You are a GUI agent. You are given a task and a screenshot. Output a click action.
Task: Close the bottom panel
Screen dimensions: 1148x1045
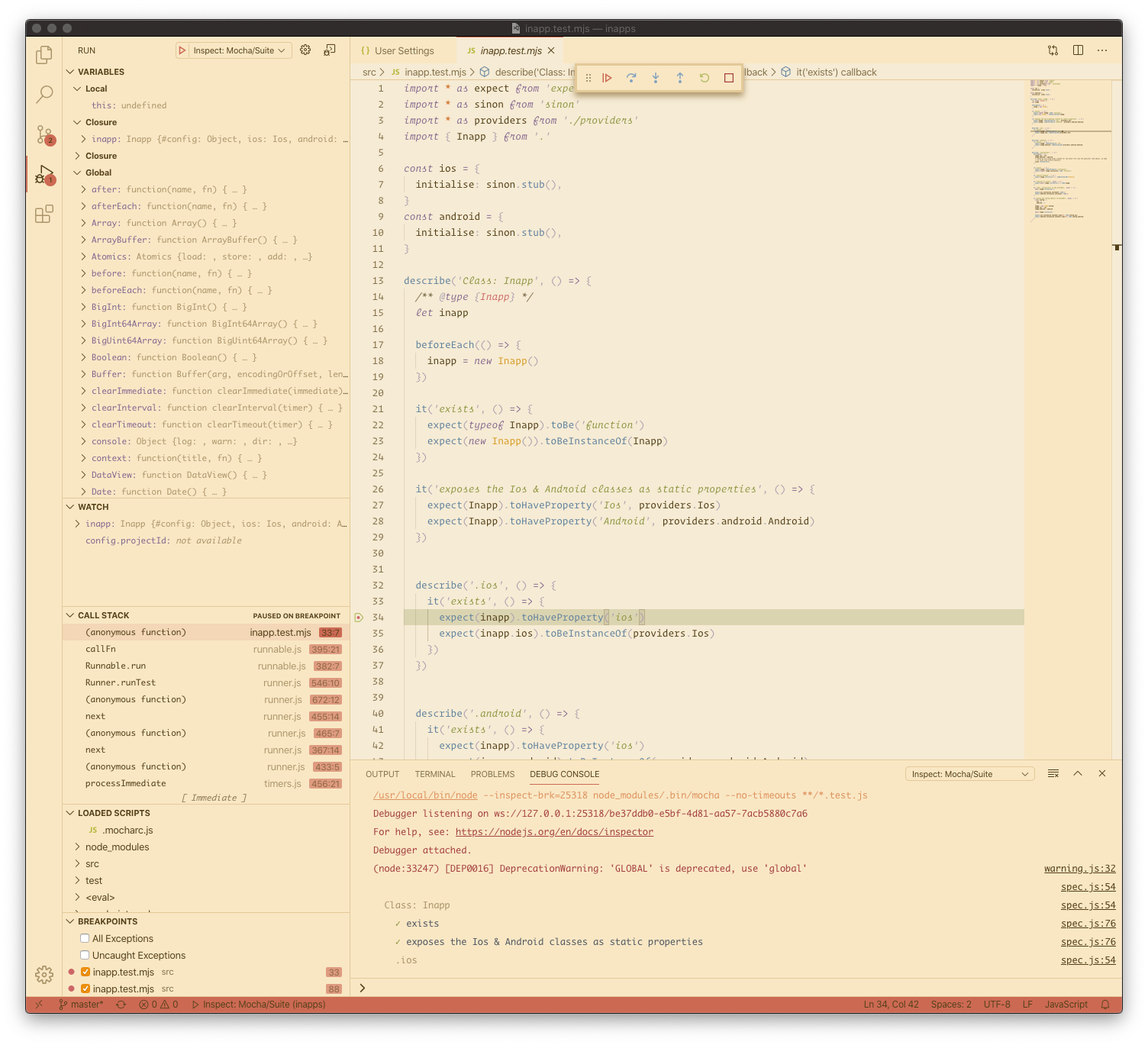(1102, 773)
